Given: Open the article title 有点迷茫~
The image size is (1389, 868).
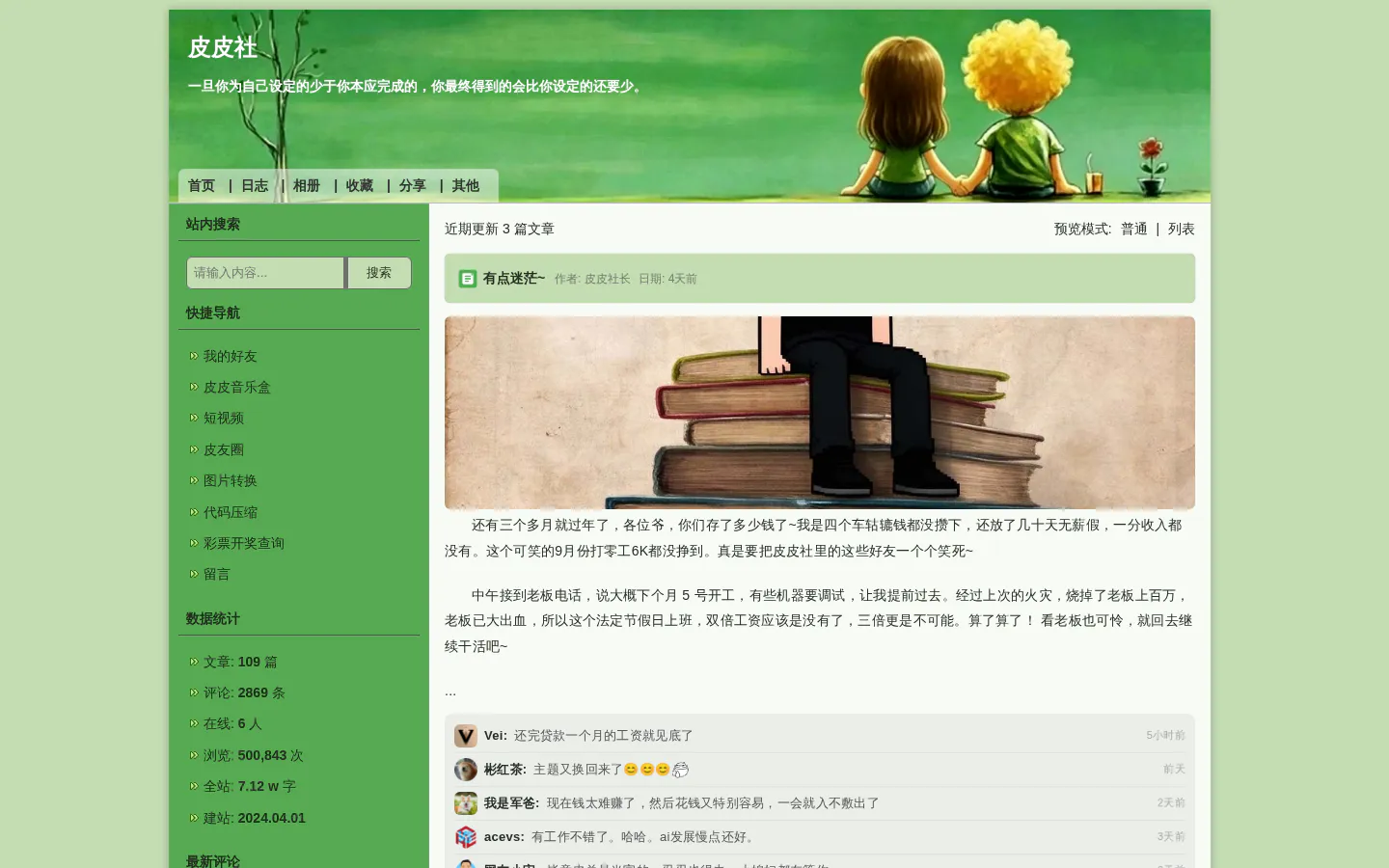Looking at the screenshot, I should [x=514, y=279].
